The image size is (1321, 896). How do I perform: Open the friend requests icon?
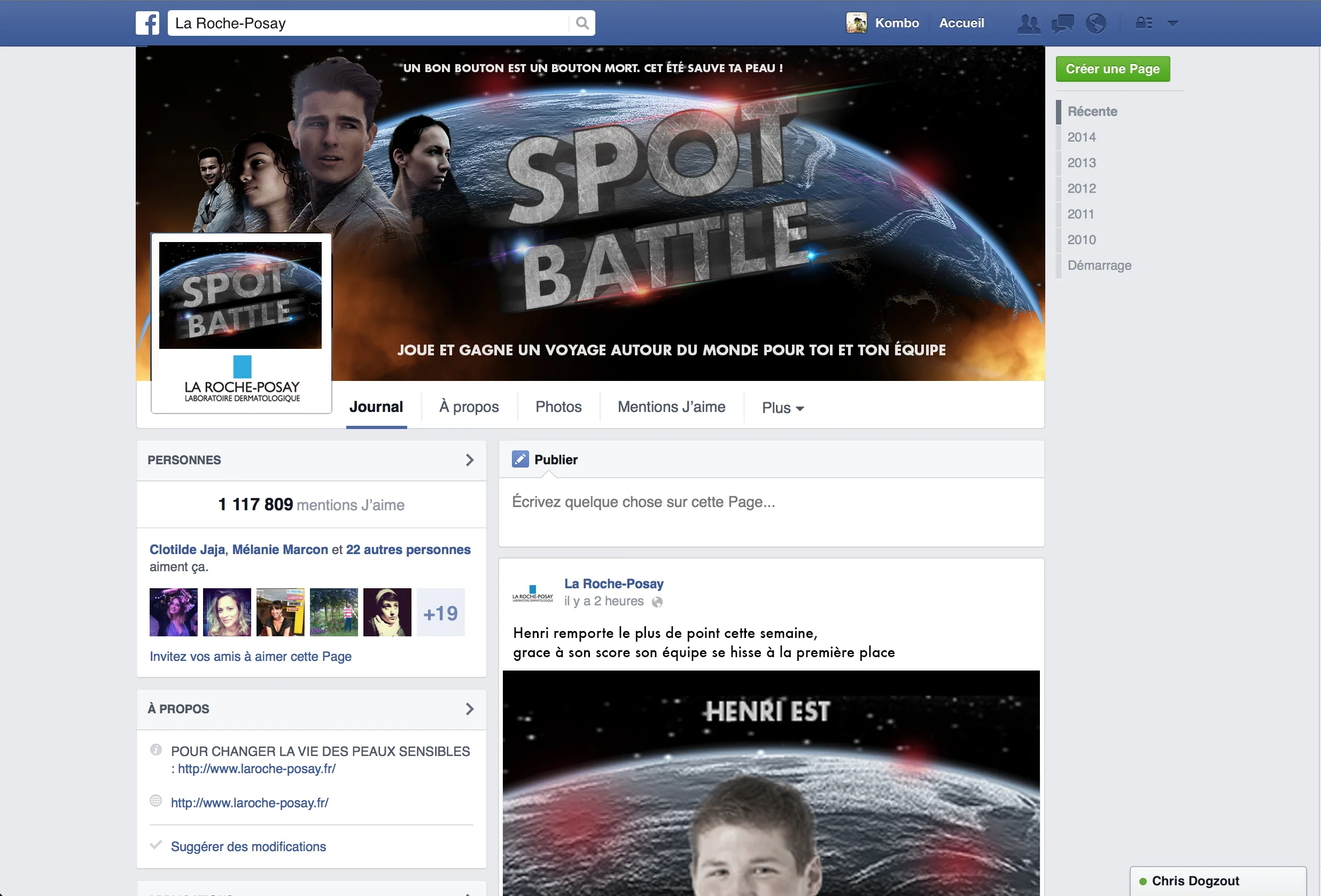click(x=1028, y=24)
